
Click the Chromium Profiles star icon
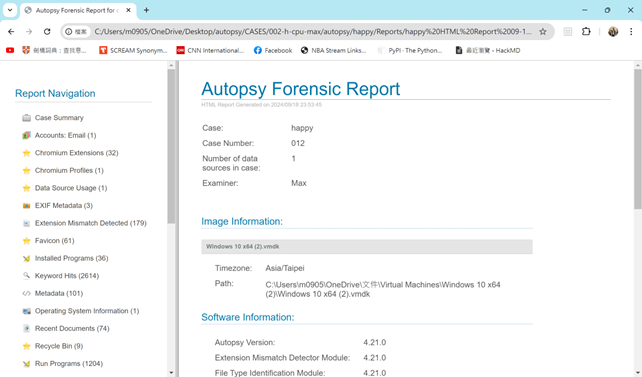[27, 171]
